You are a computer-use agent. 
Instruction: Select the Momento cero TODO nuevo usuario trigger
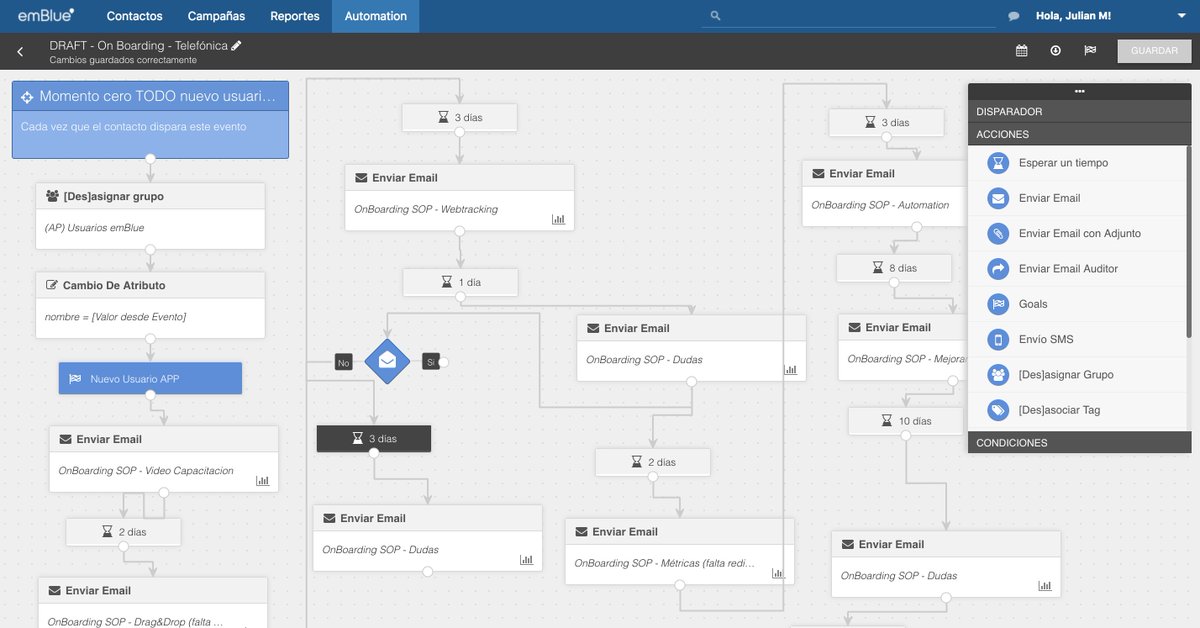click(x=150, y=119)
